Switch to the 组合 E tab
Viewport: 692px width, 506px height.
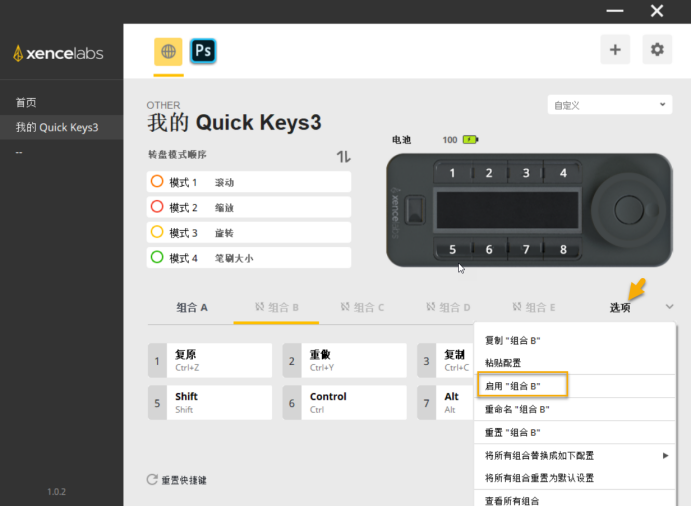[x=534, y=307]
